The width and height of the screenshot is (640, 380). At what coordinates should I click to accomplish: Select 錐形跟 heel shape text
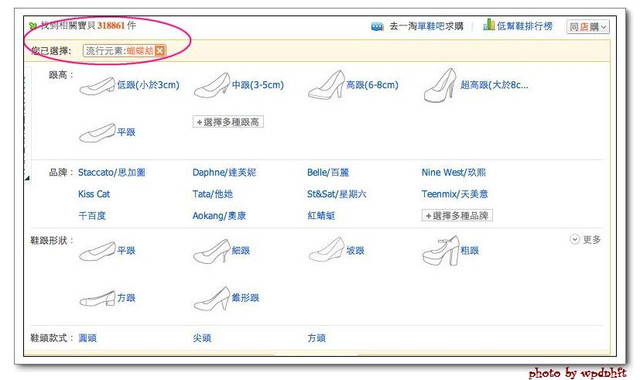(245, 298)
